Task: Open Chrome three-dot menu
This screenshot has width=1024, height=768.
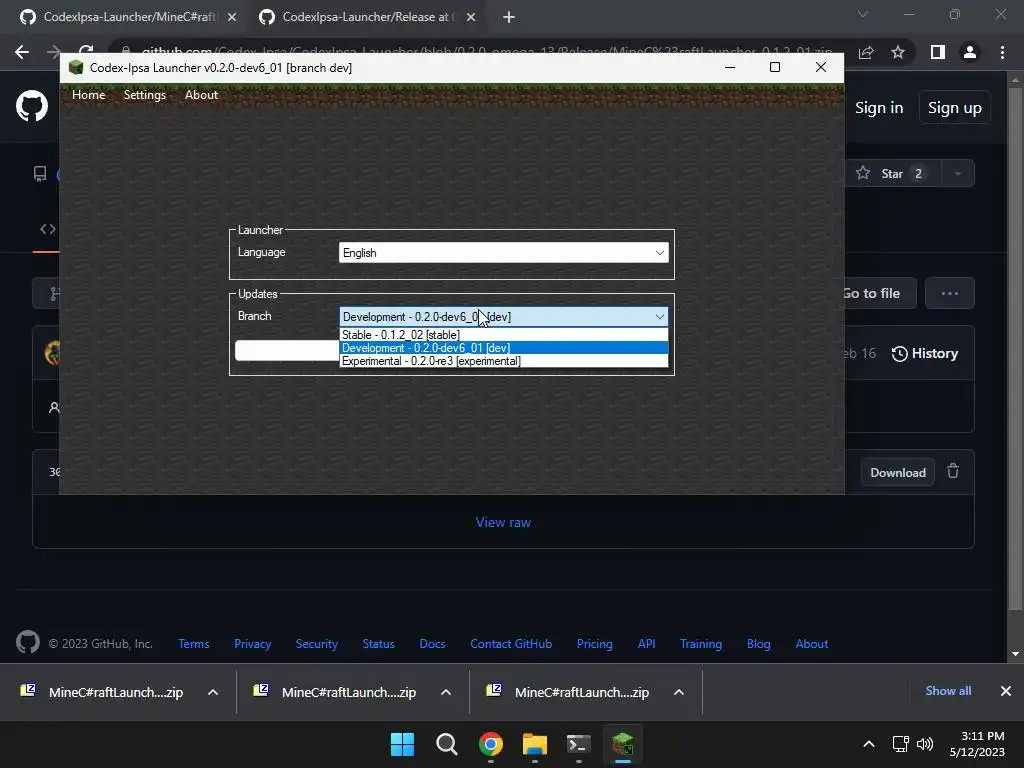Action: [x=1002, y=52]
